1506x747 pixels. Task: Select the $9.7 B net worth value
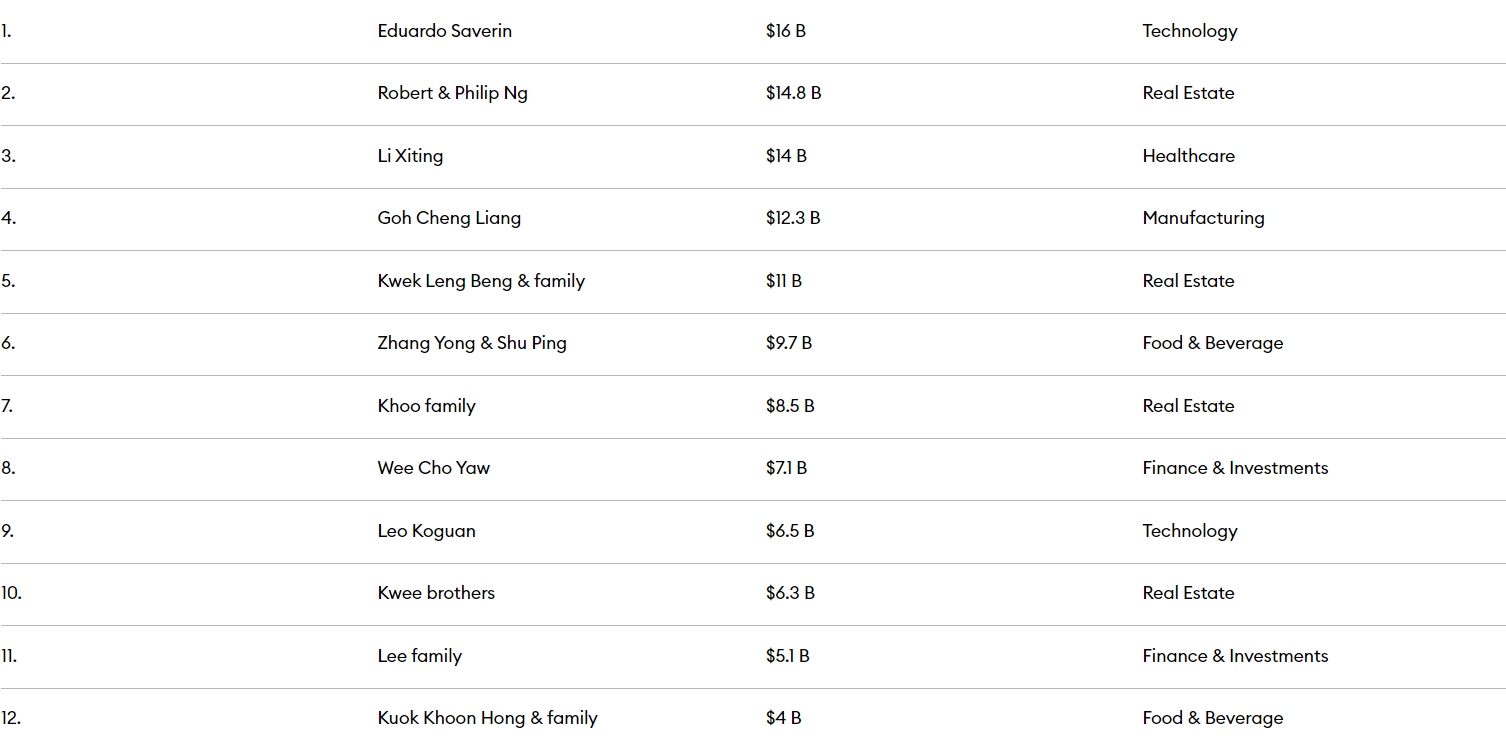click(x=789, y=343)
